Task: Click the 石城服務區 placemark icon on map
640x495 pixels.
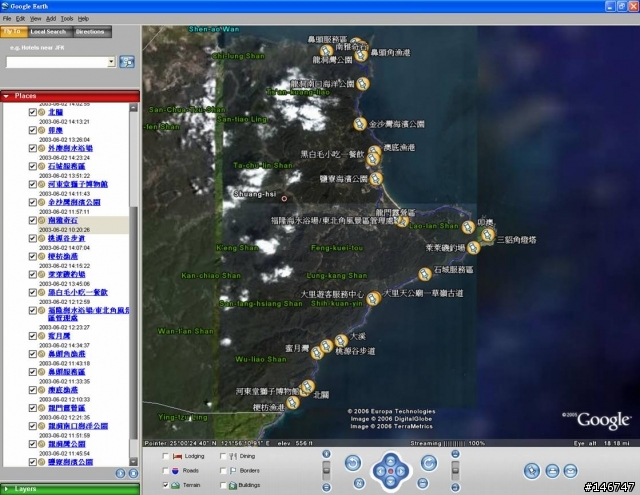Action: 425,274
